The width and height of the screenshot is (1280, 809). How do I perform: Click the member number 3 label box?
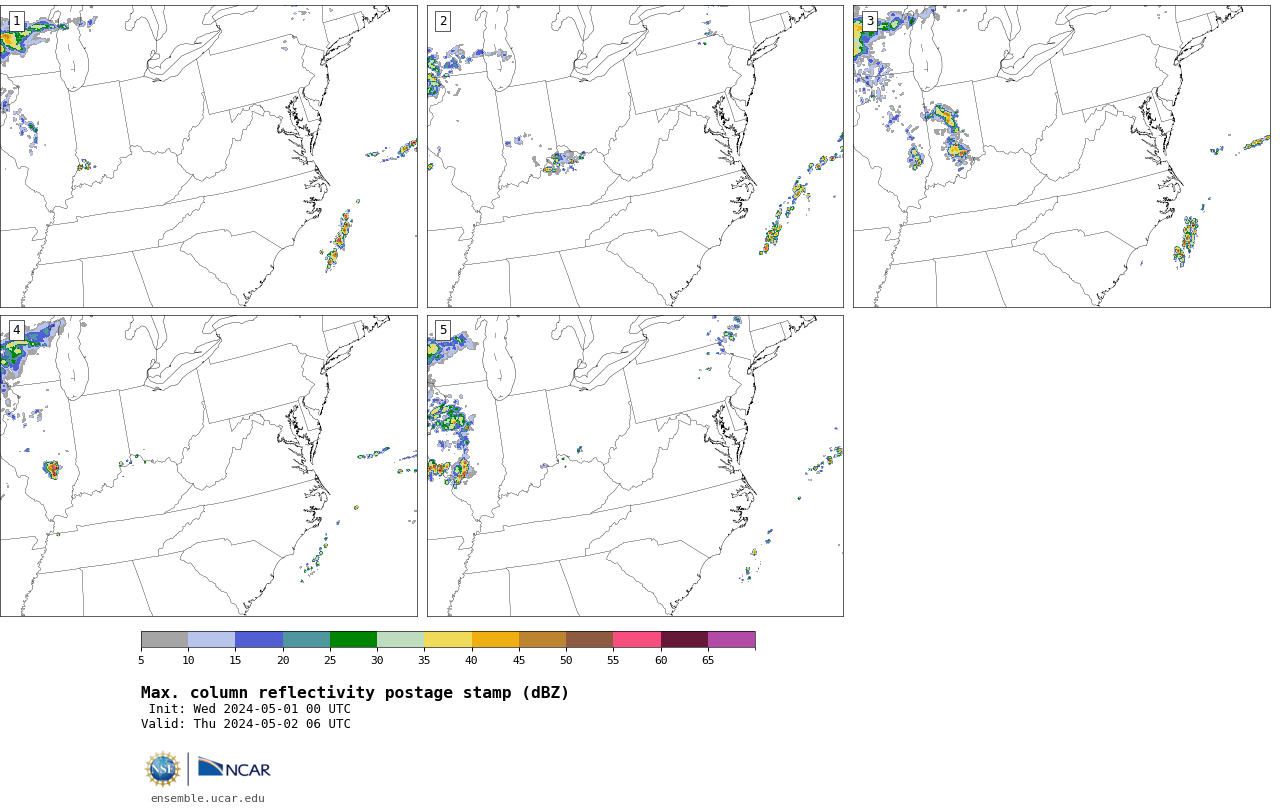(x=869, y=21)
